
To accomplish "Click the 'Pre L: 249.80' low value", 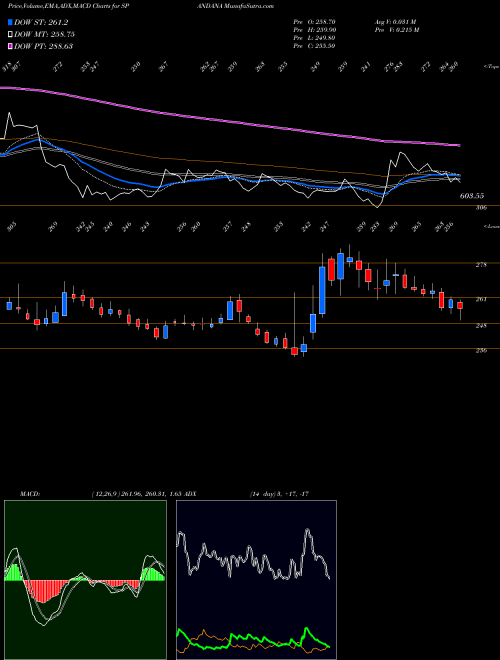I will point(314,38).
